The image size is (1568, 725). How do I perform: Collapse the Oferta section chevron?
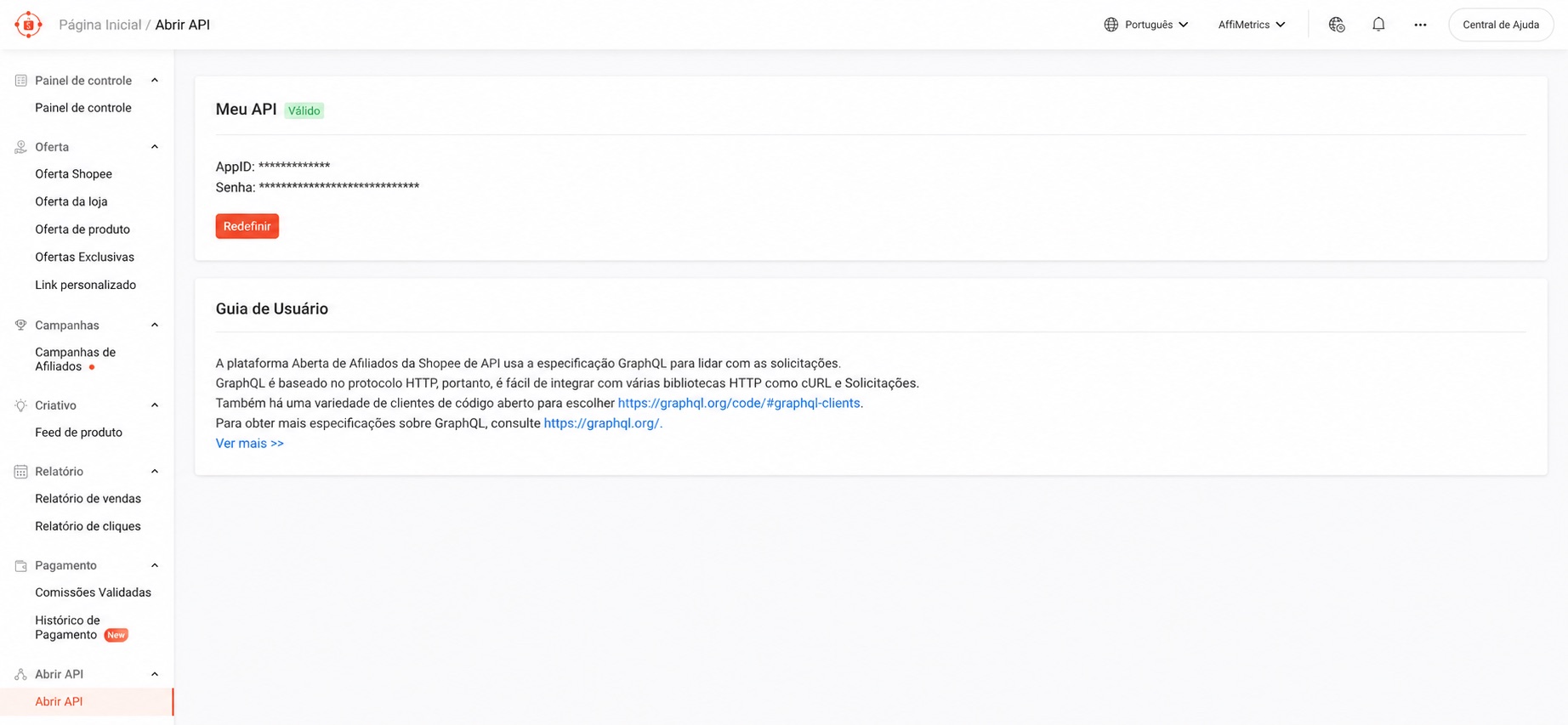coord(155,147)
